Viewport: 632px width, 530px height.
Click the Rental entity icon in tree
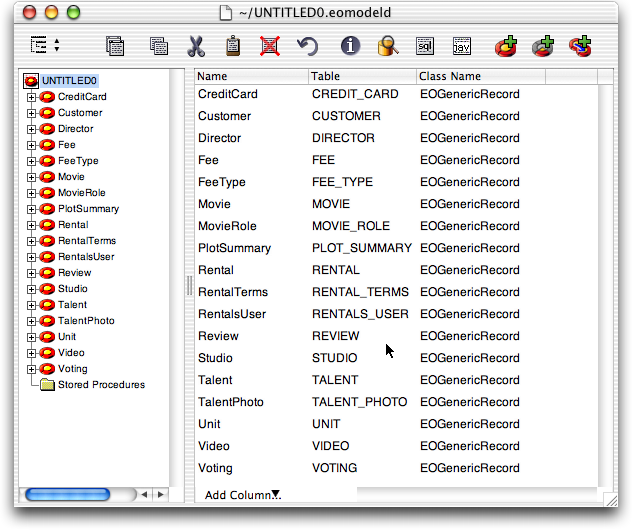47,225
